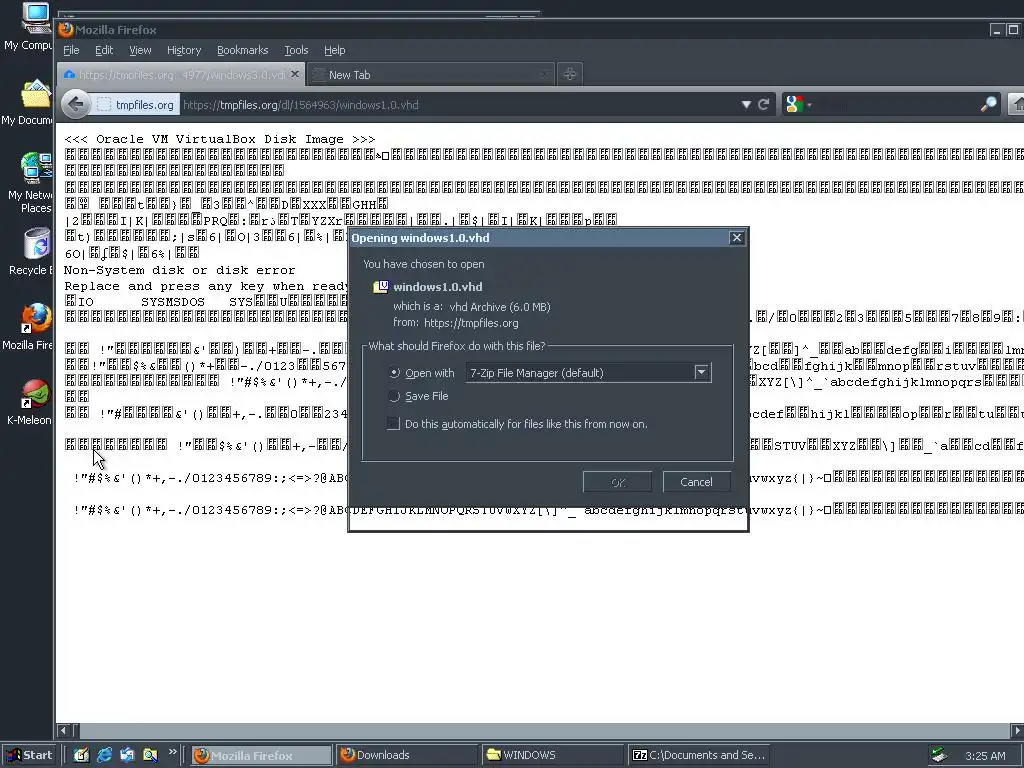Click the windows1.0.vhd file icon in the dialog

pyautogui.click(x=381, y=287)
